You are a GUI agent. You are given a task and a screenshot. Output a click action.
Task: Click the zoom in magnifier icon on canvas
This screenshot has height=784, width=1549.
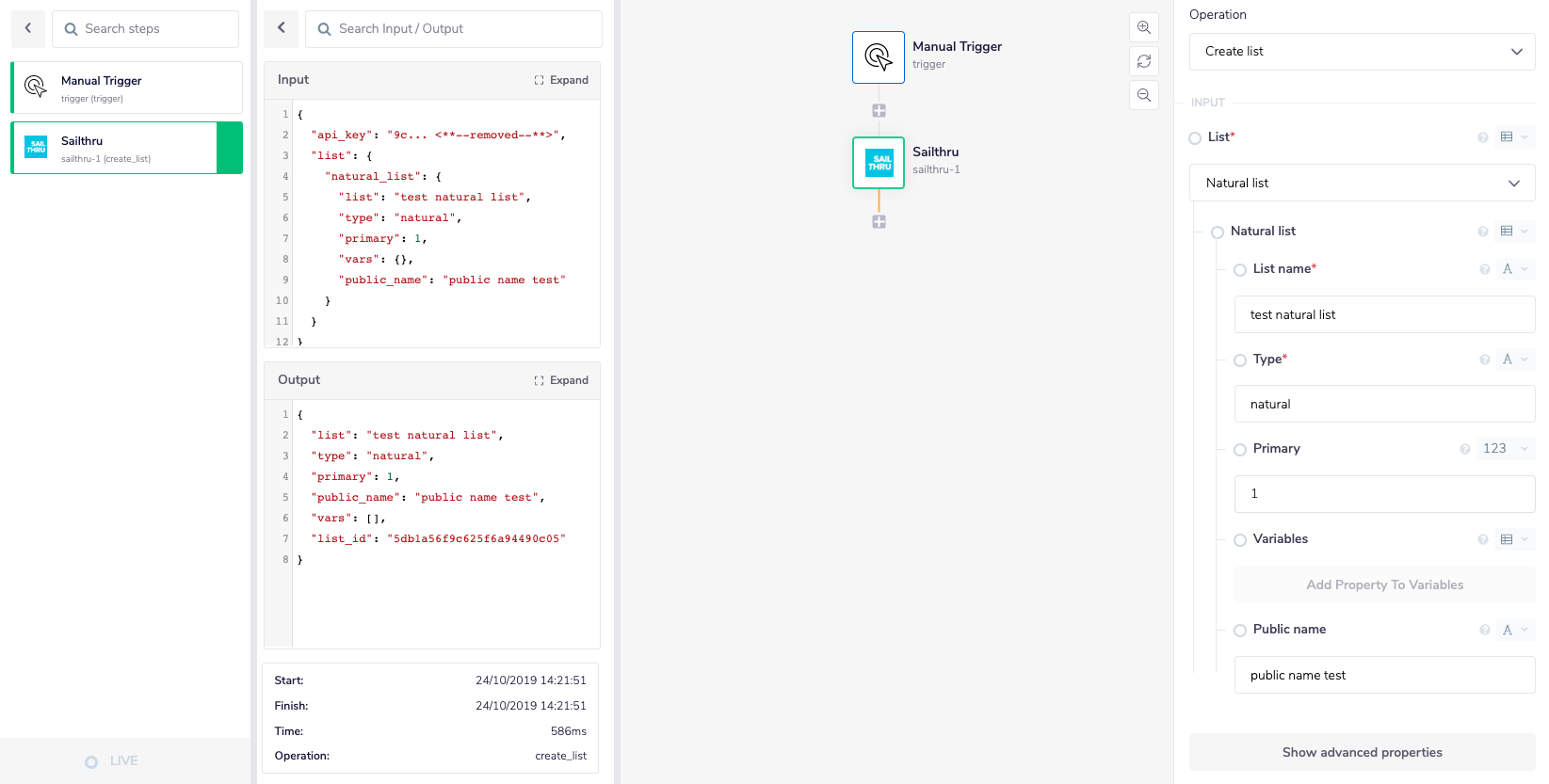(x=1143, y=27)
